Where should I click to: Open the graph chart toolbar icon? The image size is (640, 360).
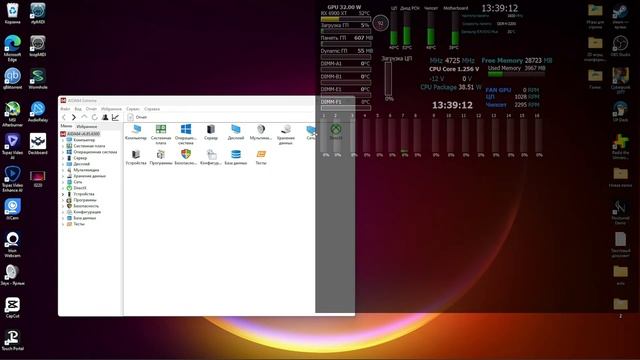(x=116, y=118)
